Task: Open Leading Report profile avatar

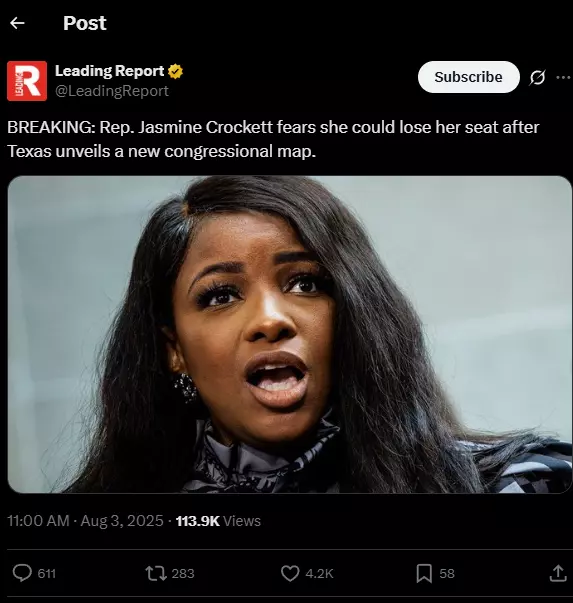Action: tap(27, 81)
